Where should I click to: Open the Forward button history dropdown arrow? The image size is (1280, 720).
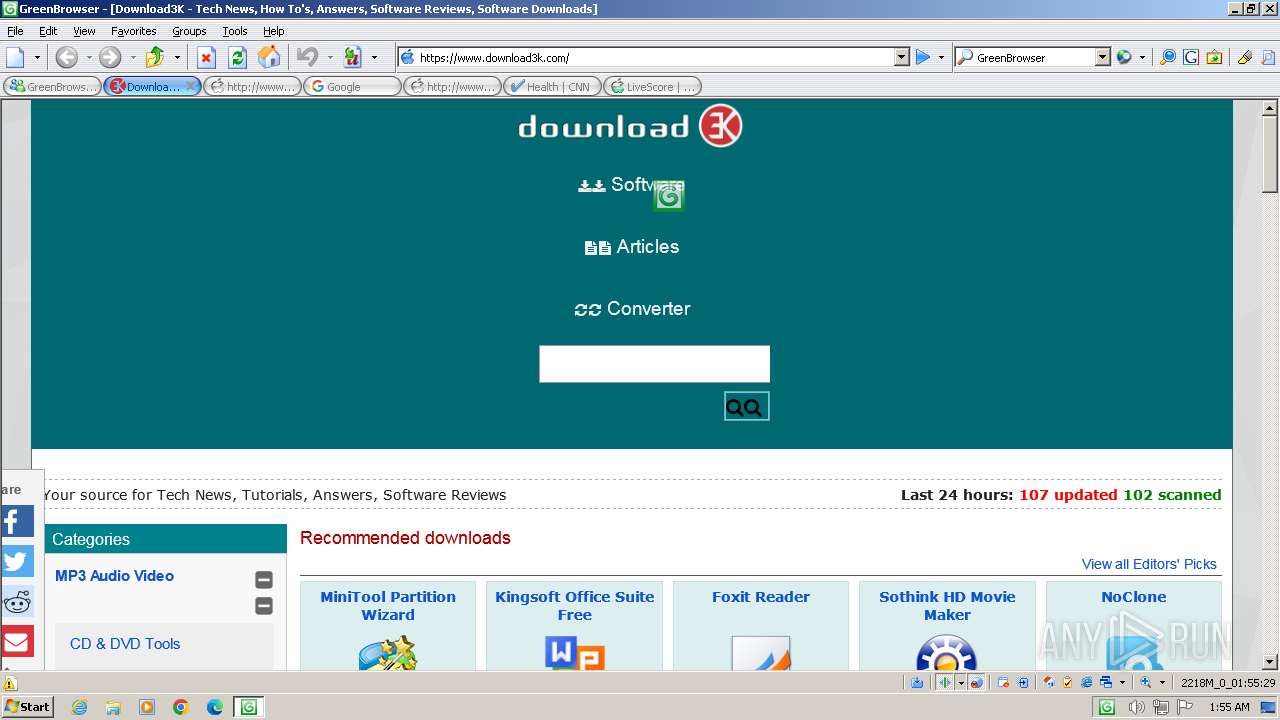(132, 57)
